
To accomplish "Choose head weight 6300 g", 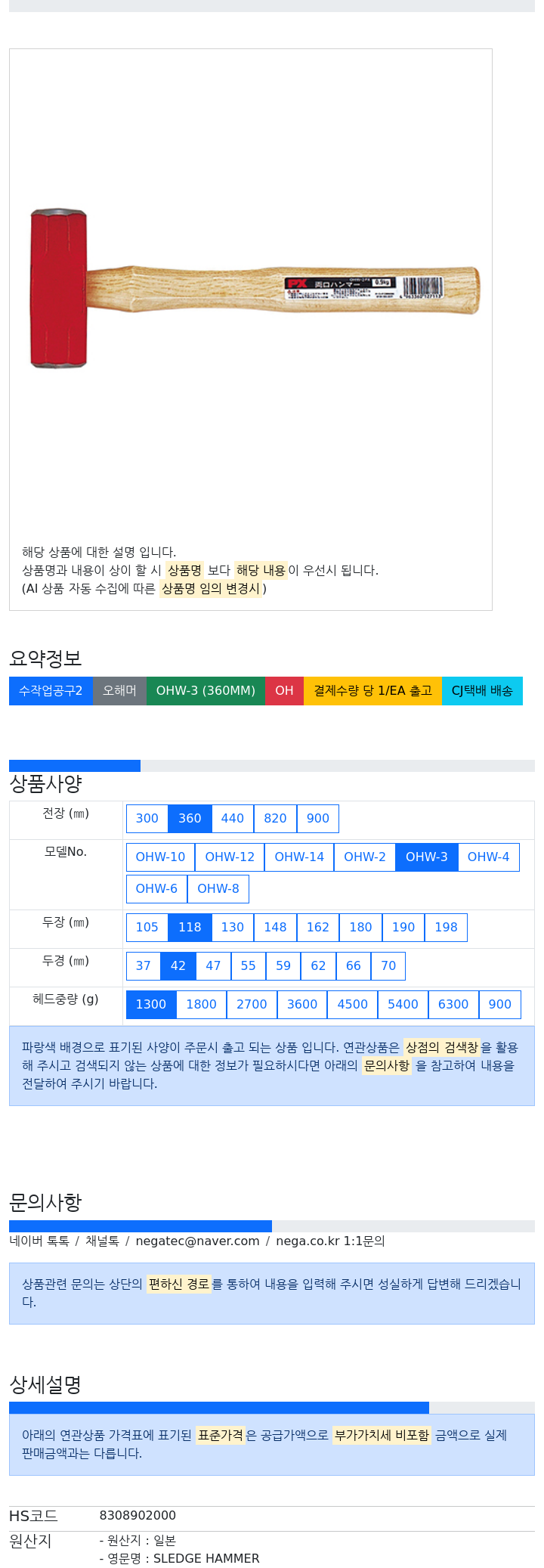I will pos(453,1005).
